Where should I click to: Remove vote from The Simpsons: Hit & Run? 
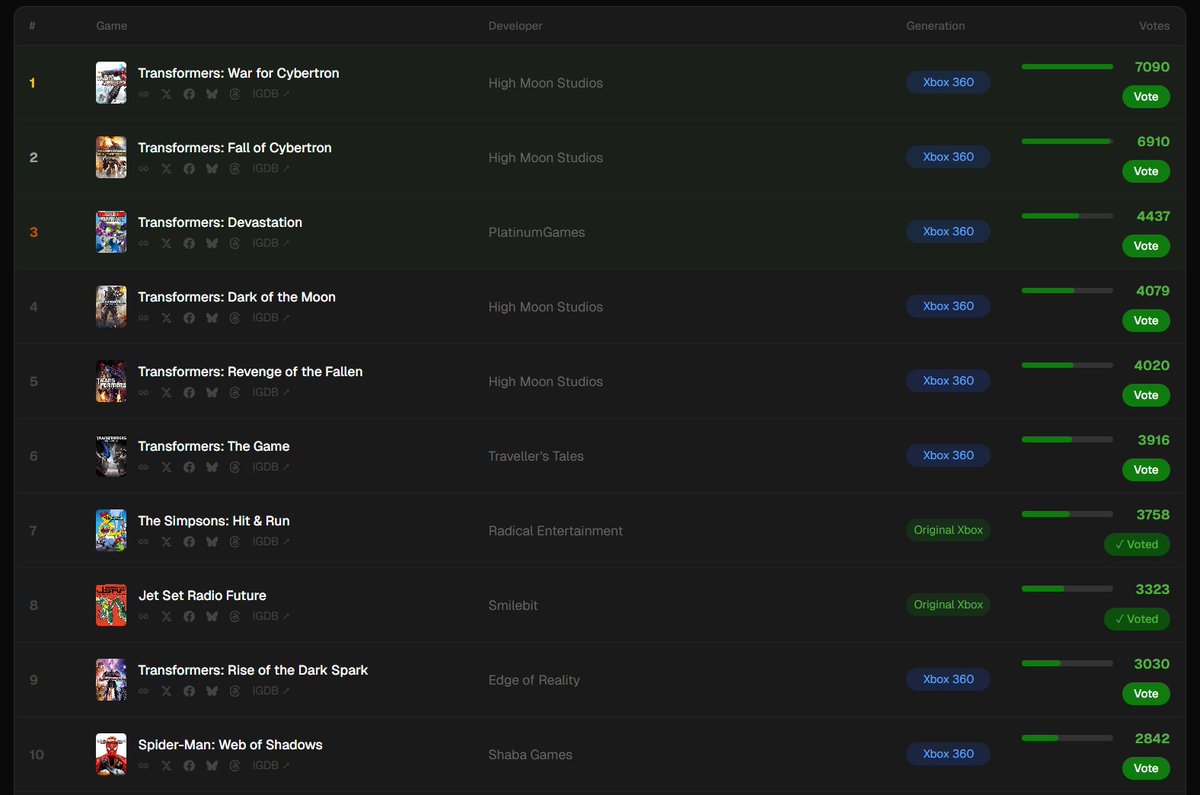pos(1137,544)
